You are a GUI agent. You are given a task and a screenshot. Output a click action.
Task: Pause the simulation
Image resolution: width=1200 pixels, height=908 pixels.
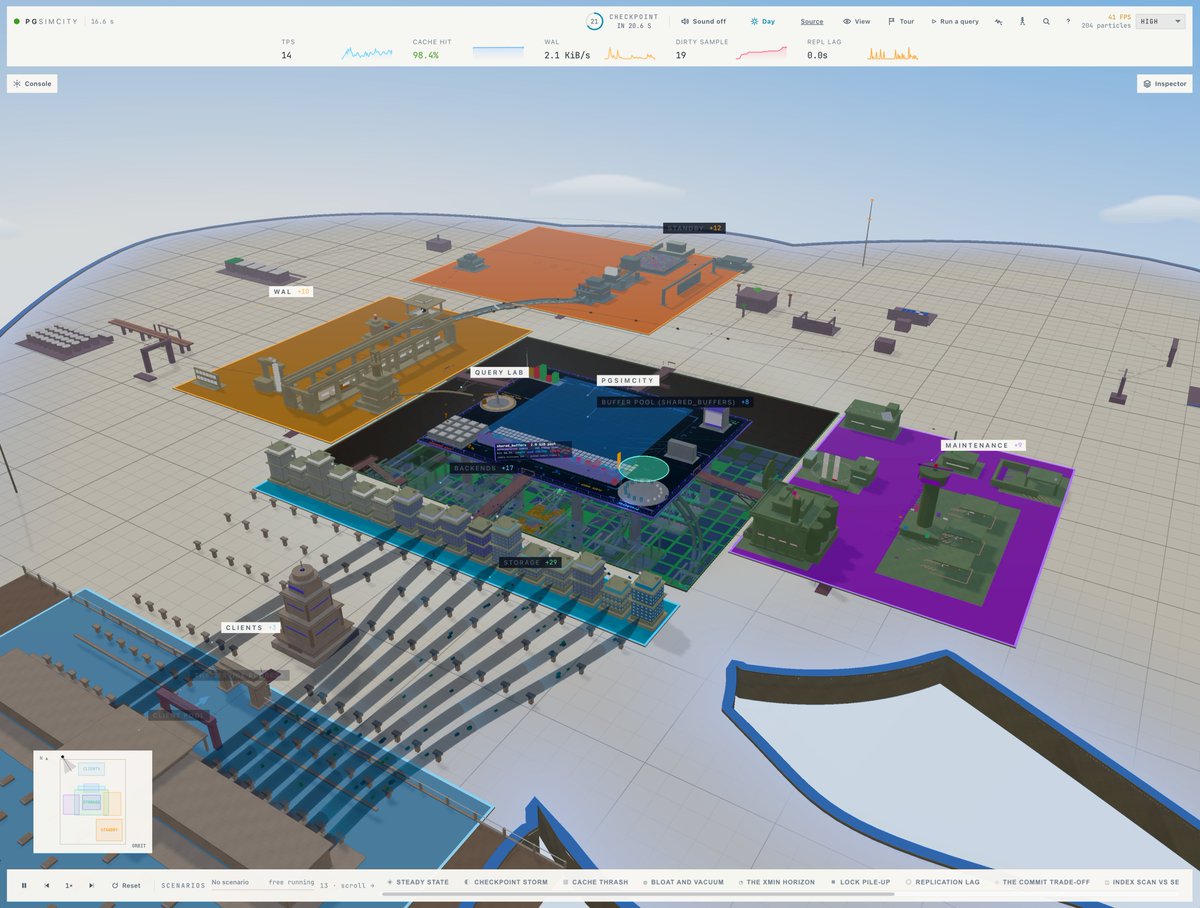pos(24,885)
